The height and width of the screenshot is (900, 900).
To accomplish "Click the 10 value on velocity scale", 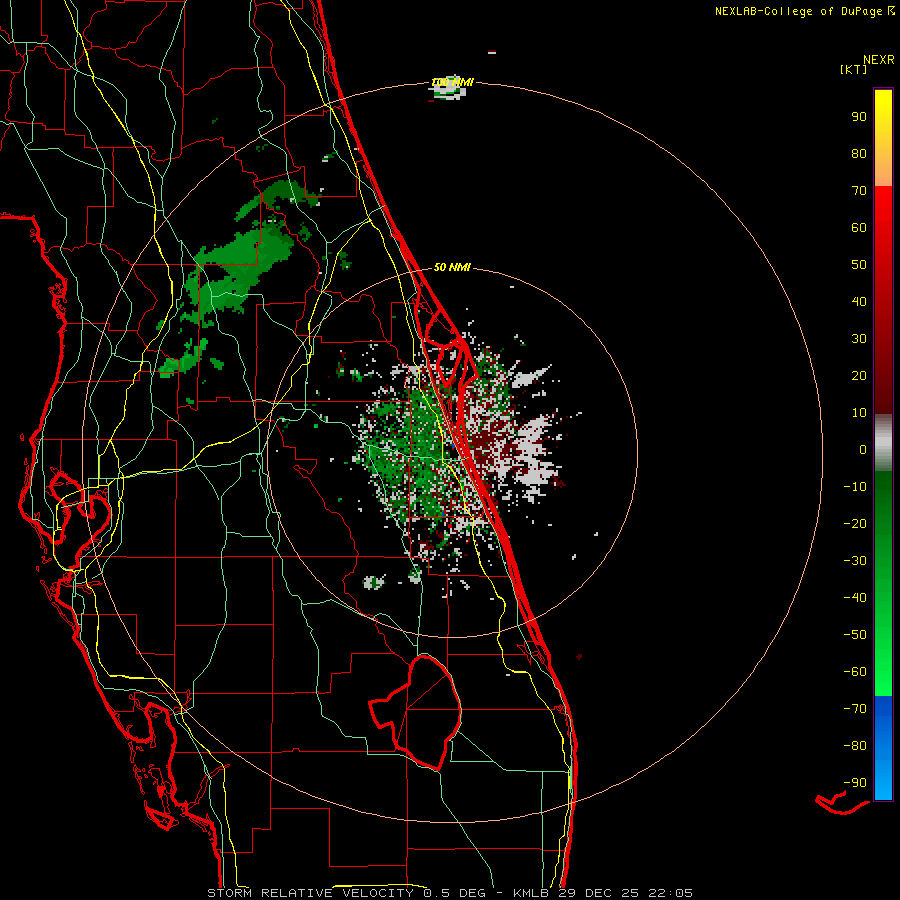I will click(859, 413).
